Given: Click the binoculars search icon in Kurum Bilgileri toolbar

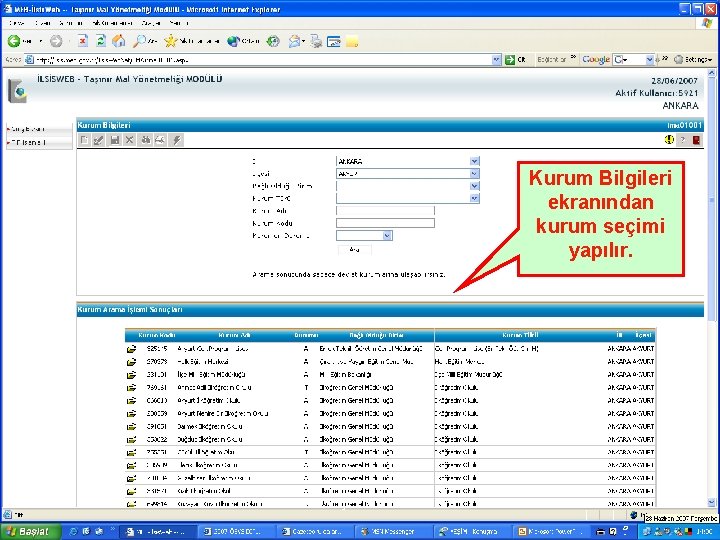Looking at the screenshot, I should [146, 140].
